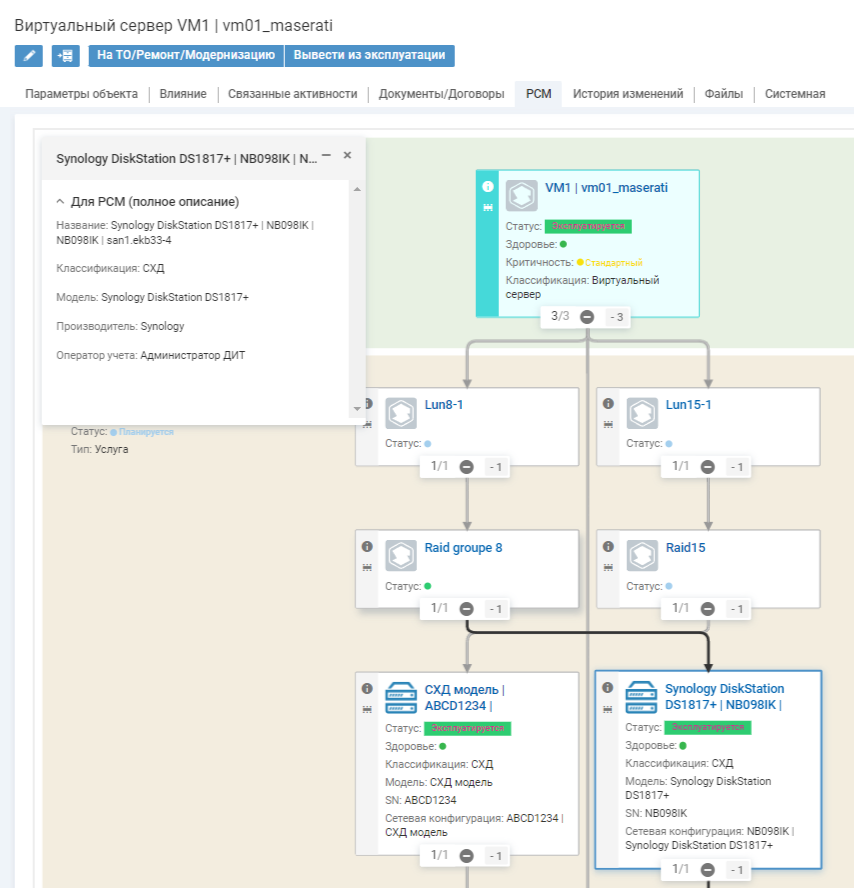Image resolution: width=854 pixels, height=888 pixels.
Task: Collapse children of Raid15 node
Action: coord(708,609)
